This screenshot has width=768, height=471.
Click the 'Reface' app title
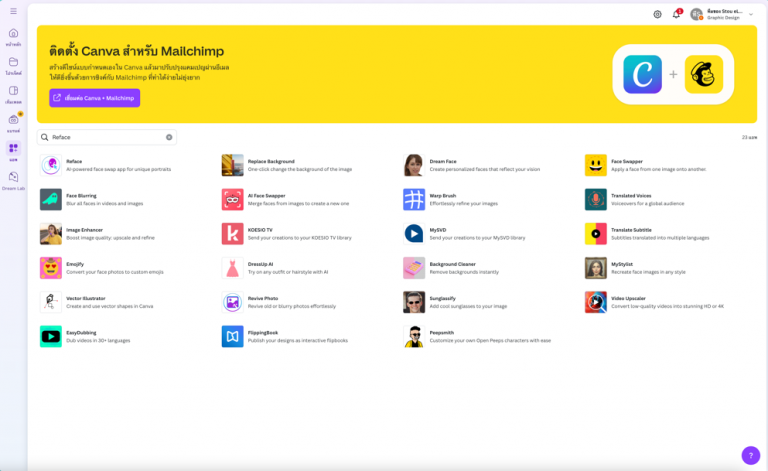pyautogui.click(x=74, y=162)
